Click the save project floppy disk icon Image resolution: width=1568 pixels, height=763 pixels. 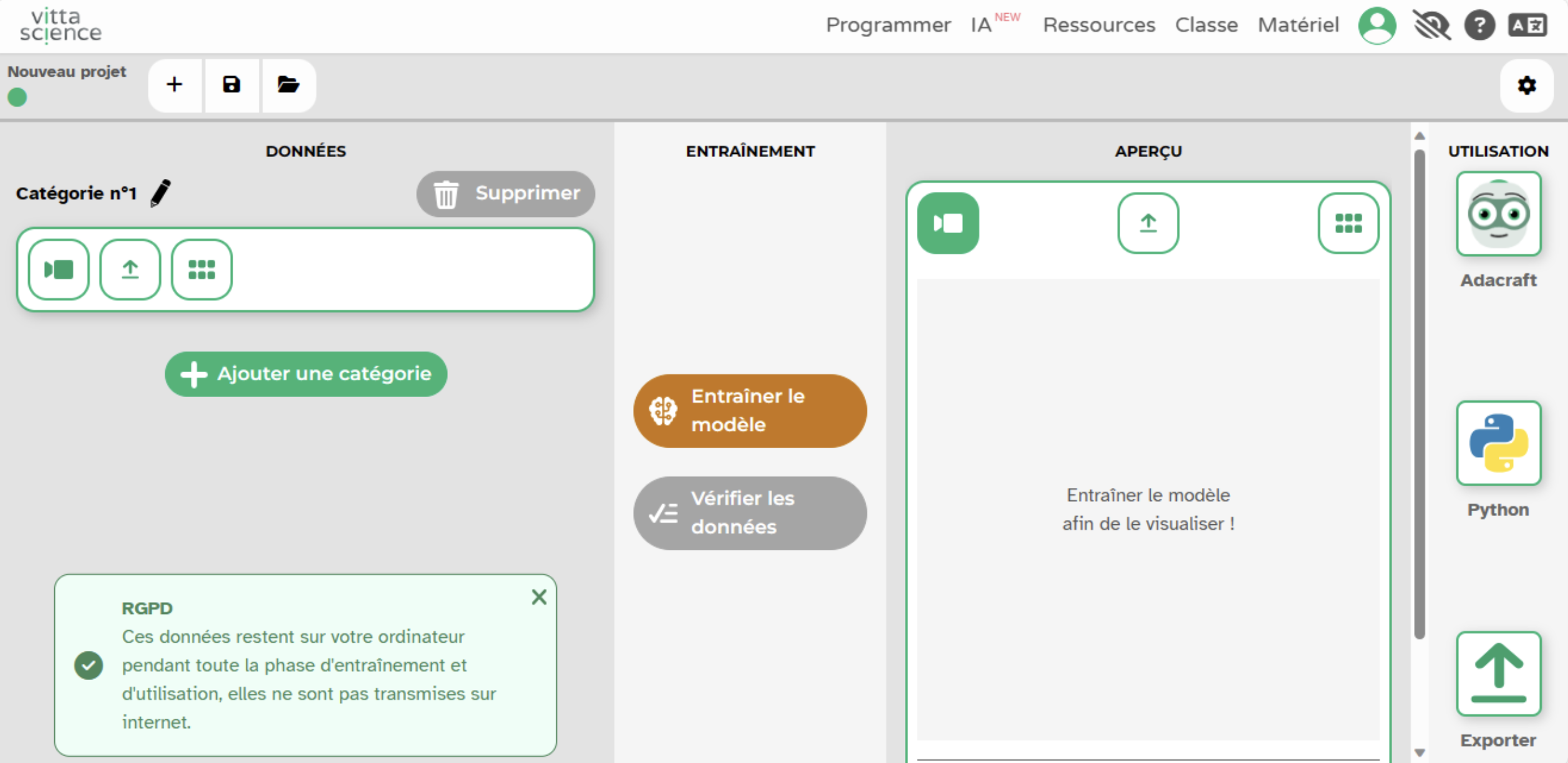click(x=231, y=85)
